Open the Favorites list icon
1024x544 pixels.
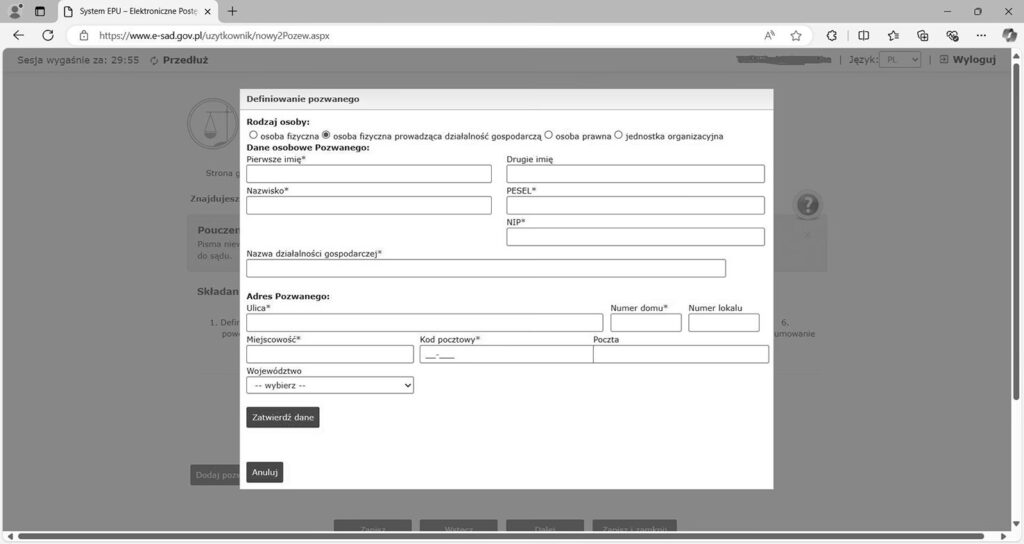(x=893, y=35)
